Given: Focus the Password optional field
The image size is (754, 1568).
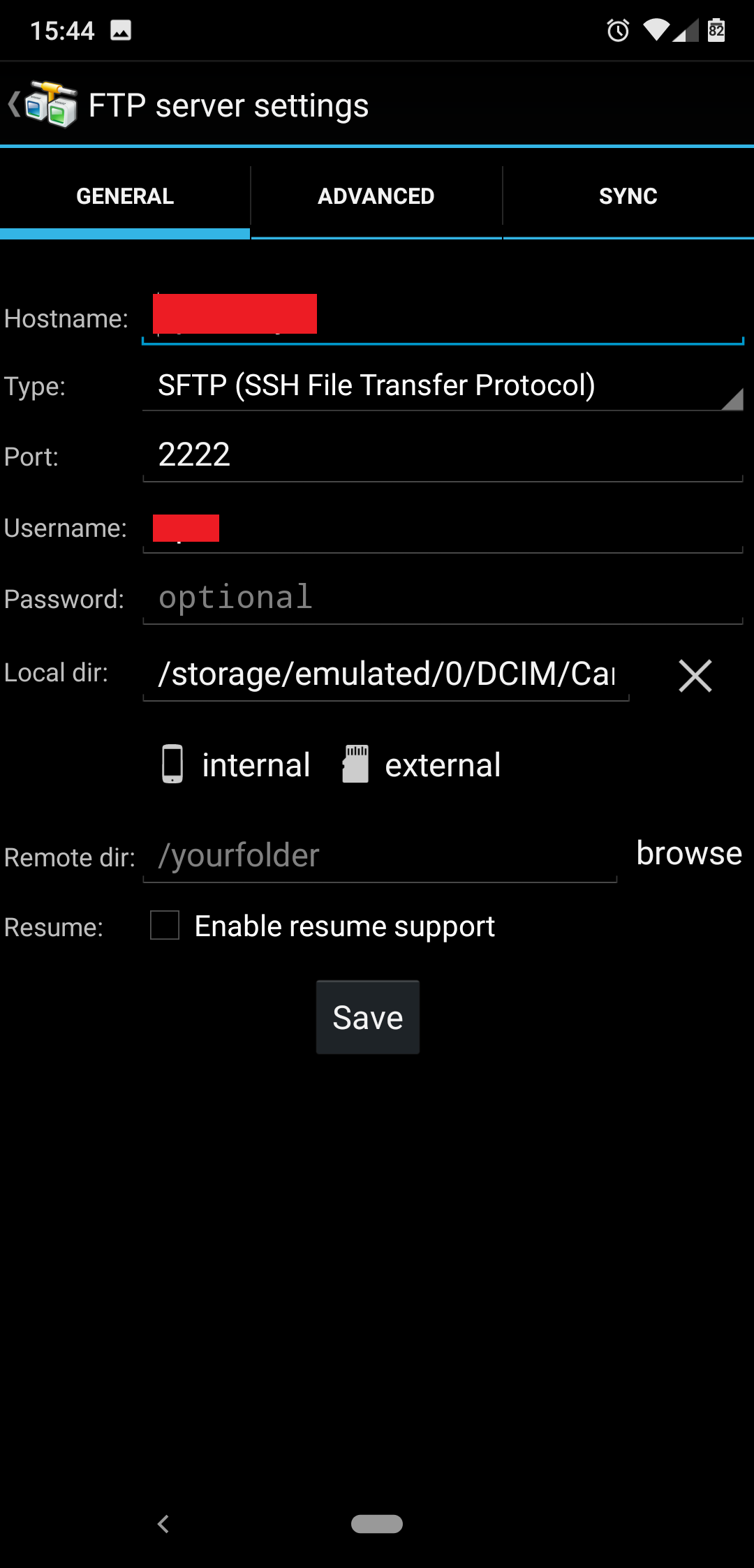Looking at the screenshot, I should pos(443,598).
